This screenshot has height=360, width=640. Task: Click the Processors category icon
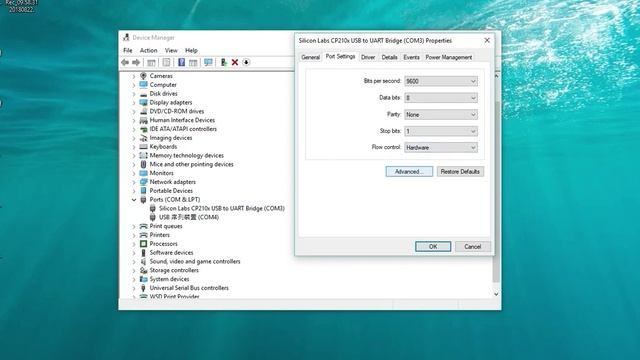pos(143,244)
